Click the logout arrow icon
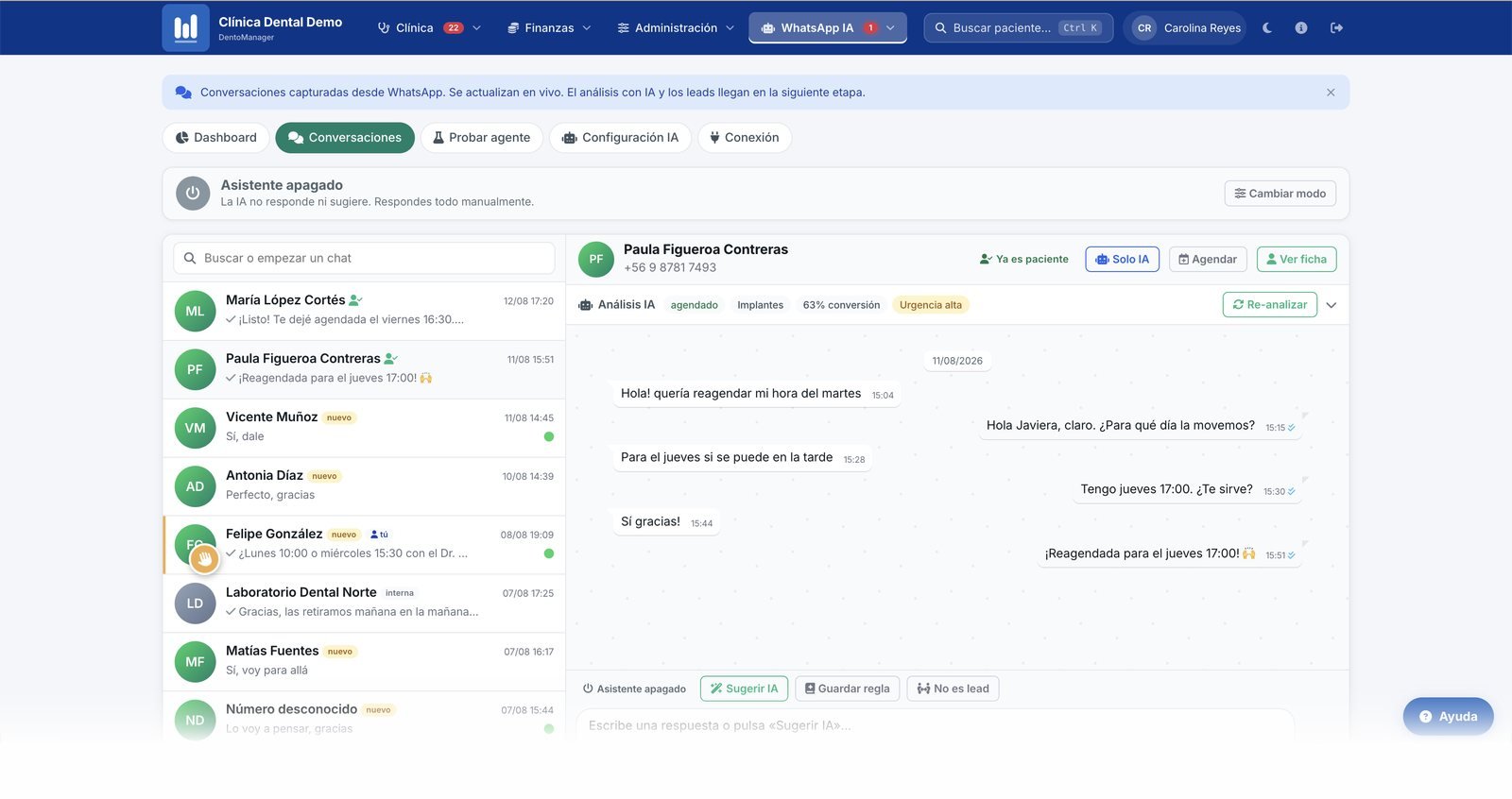1512x799 pixels. [1336, 27]
